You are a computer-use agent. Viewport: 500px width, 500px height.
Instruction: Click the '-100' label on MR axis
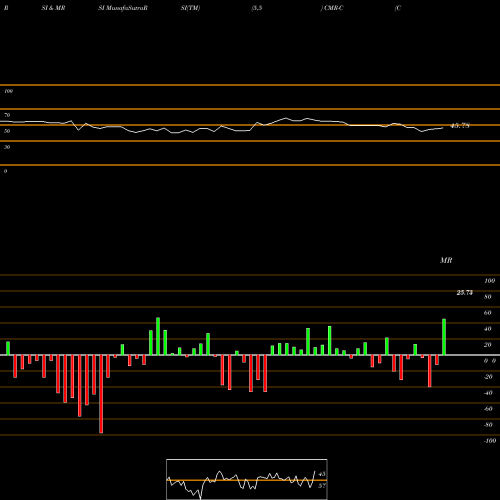click(490, 441)
